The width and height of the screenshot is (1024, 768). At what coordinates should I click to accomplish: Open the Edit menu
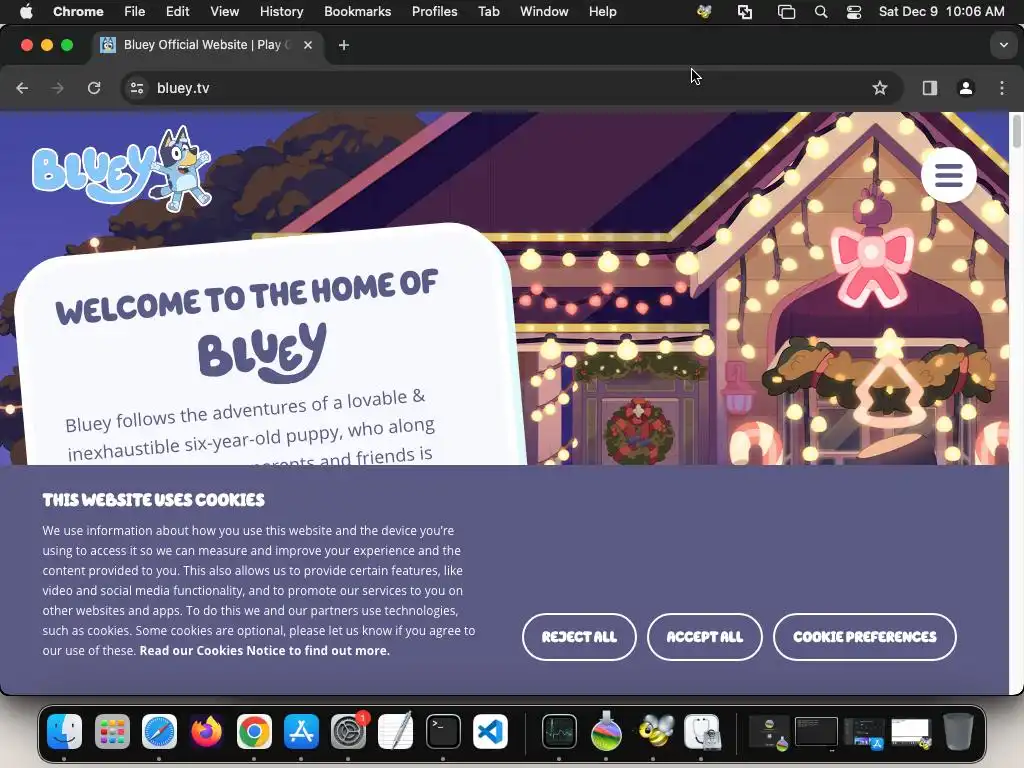[x=177, y=12]
